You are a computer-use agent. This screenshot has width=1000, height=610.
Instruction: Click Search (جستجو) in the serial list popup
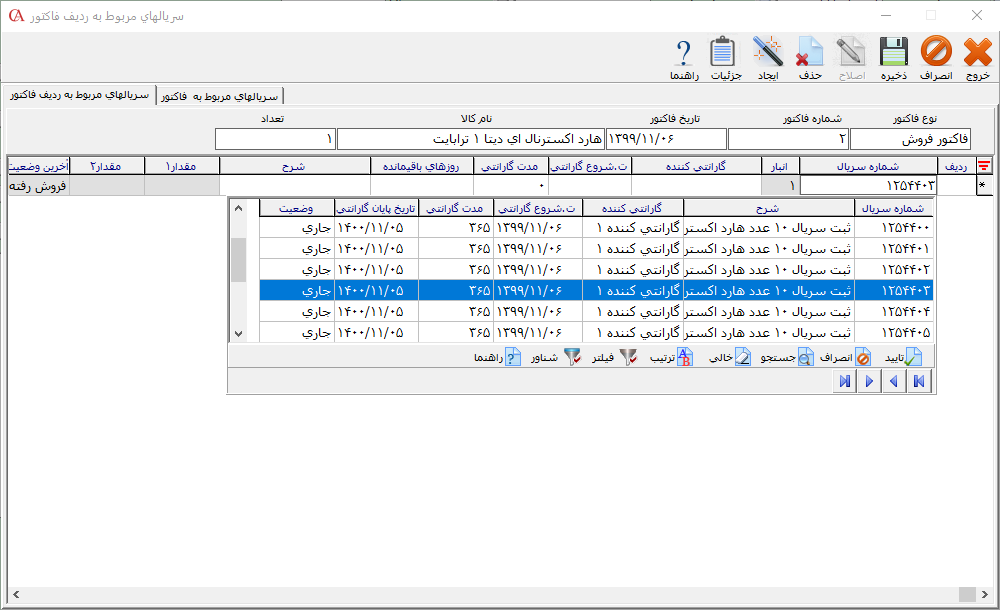point(784,357)
